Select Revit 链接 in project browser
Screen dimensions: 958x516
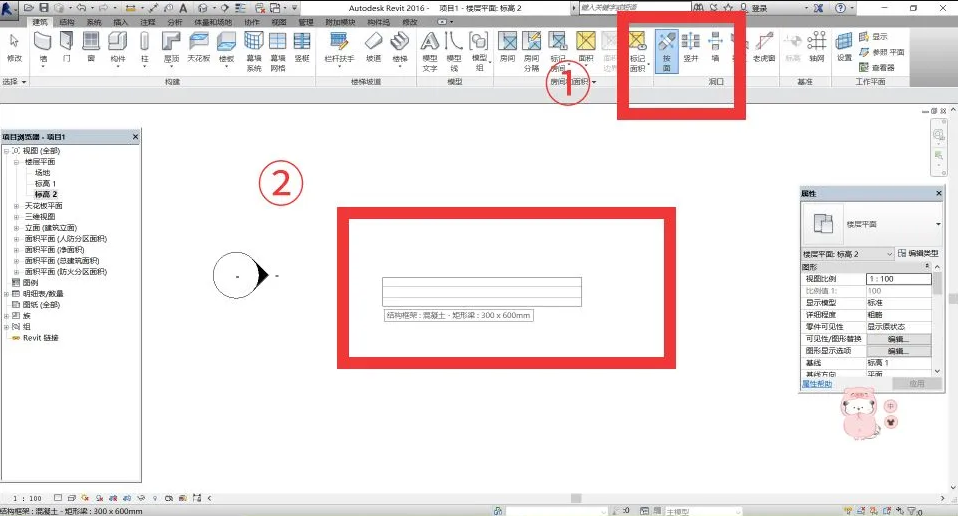click(x=40, y=338)
